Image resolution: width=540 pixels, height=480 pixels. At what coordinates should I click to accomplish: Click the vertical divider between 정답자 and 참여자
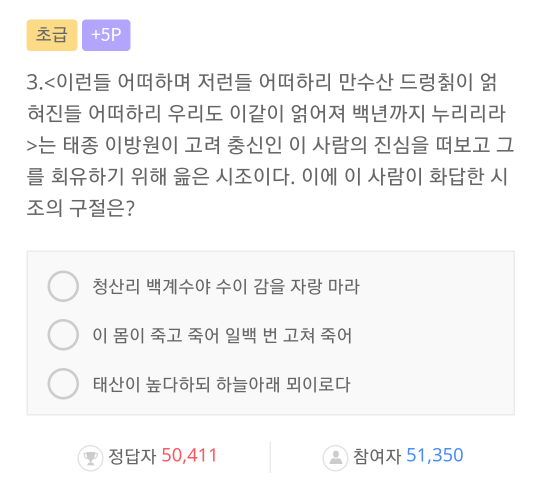tap(270, 457)
